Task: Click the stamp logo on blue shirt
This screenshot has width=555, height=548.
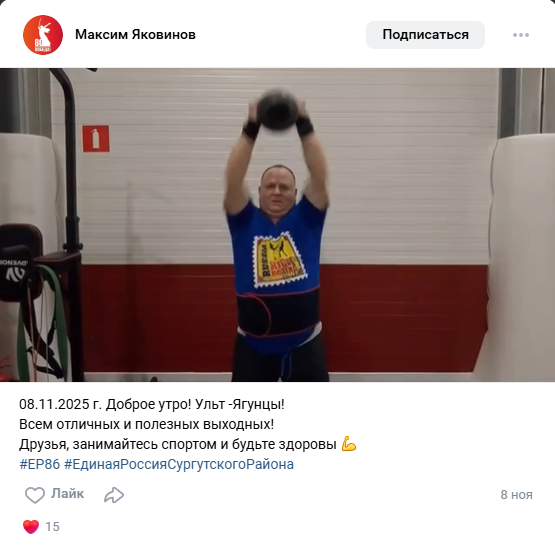Action: pos(279,259)
